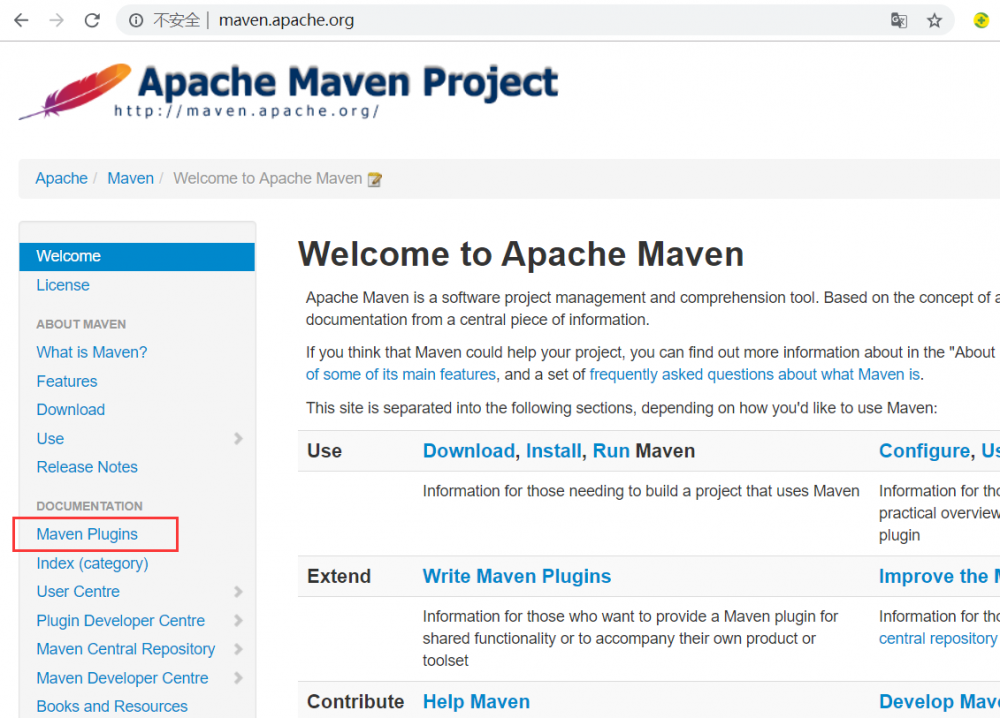Image resolution: width=1000 pixels, height=718 pixels.
Task: Click the Welcome to Apache Maven breadcrumb text
Action: point(267,179)
